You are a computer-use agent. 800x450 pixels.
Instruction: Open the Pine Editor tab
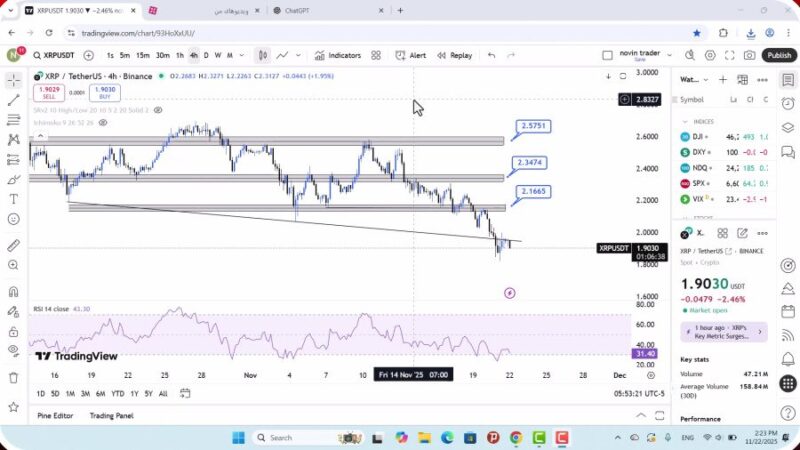(55, 415)
